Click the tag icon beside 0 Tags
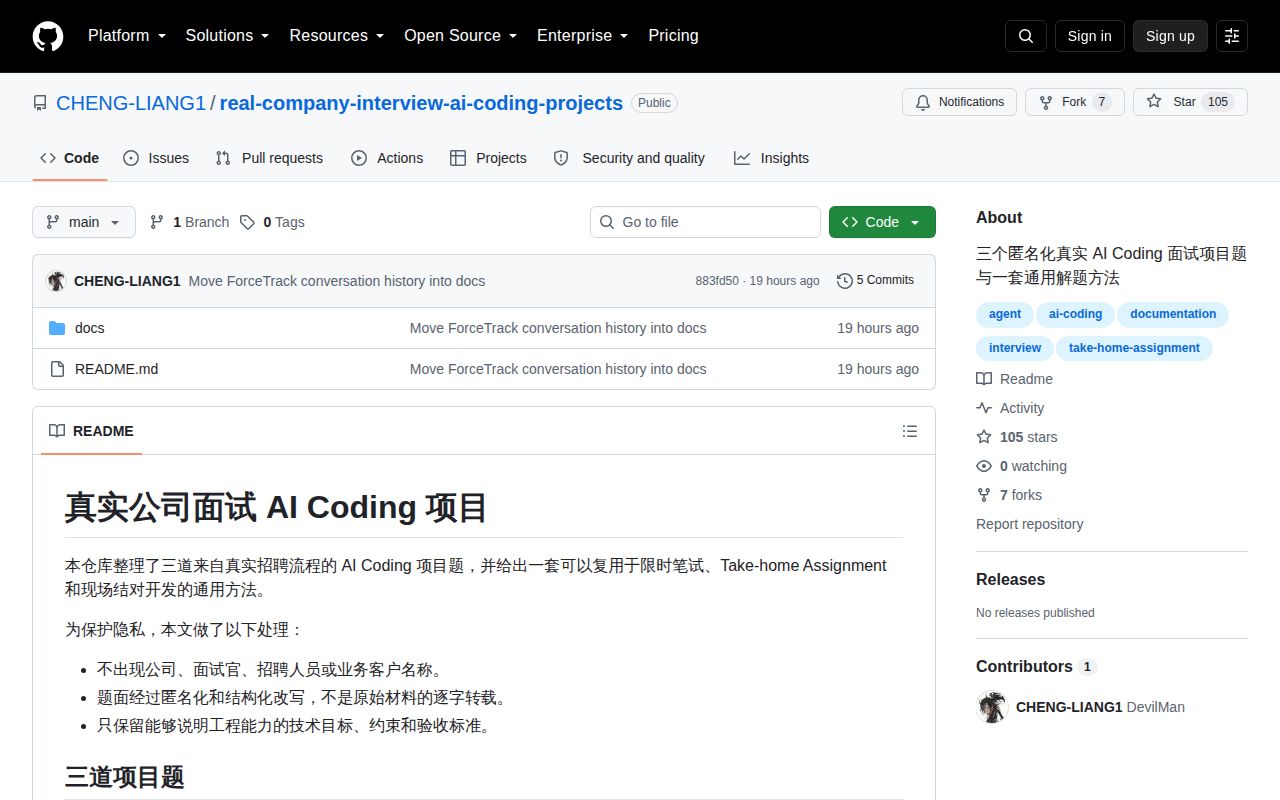1280x800 pixels. tap(247, 222)
